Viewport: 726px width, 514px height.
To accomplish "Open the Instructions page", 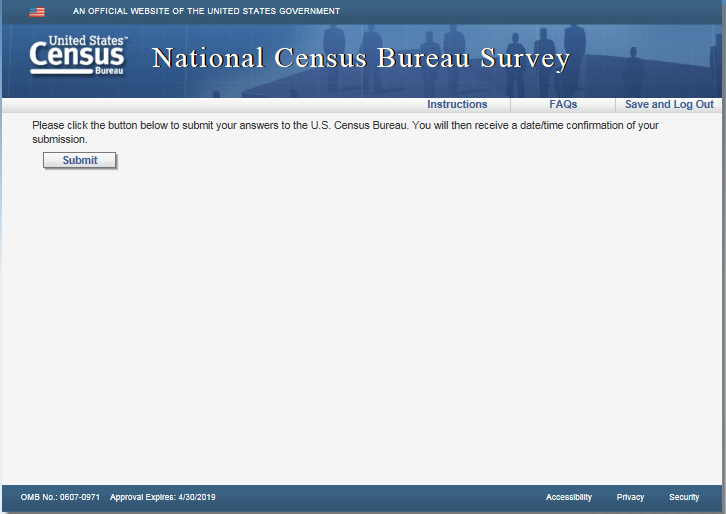I will [457, 105].
